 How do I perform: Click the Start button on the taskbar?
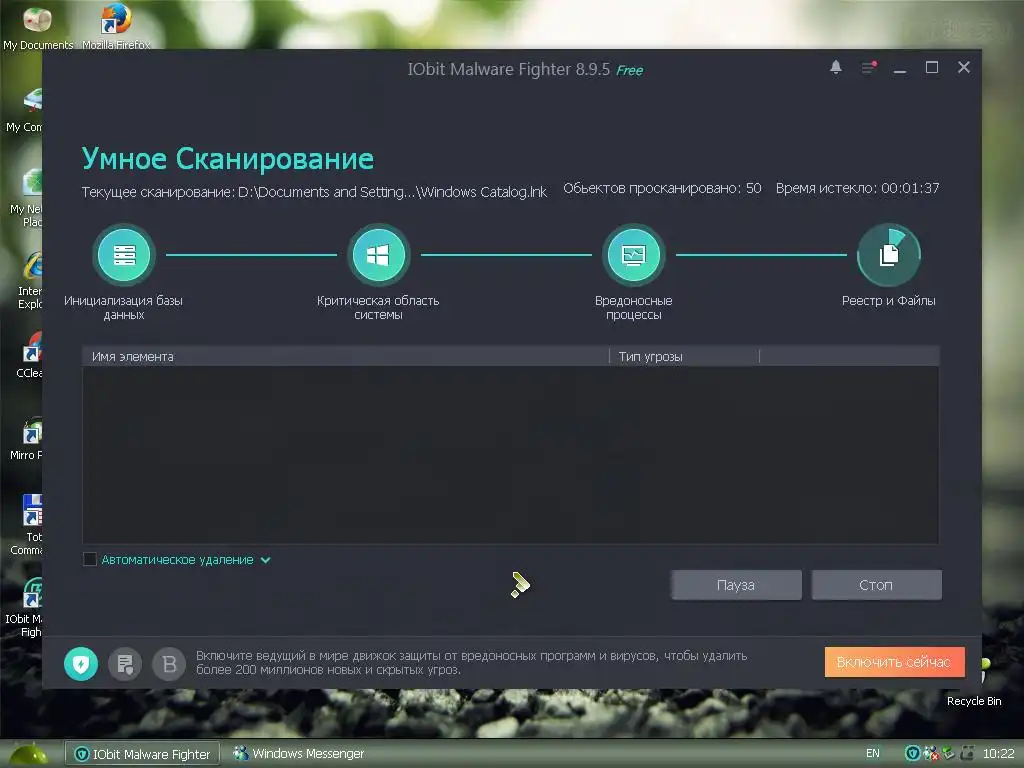(29, 754)
